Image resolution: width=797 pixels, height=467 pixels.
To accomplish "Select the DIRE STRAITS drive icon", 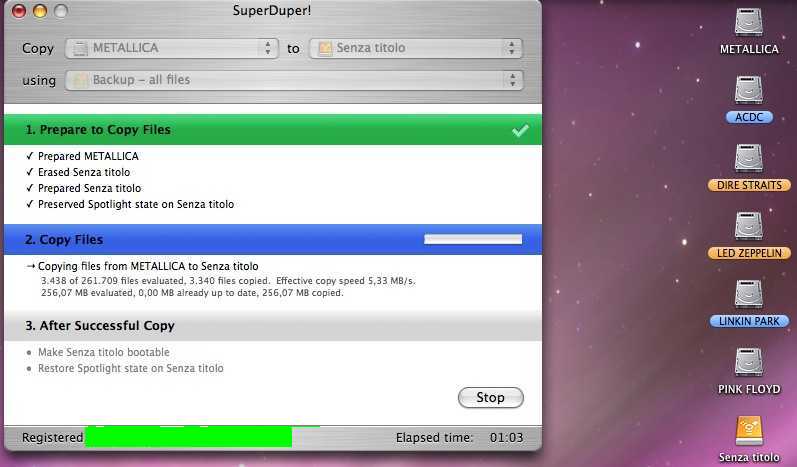I will click(x=749, y=158).
